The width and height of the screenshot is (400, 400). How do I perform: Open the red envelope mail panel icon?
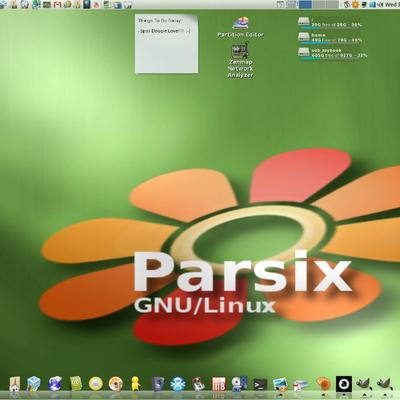pyautogui.click(x=58, y=4)
